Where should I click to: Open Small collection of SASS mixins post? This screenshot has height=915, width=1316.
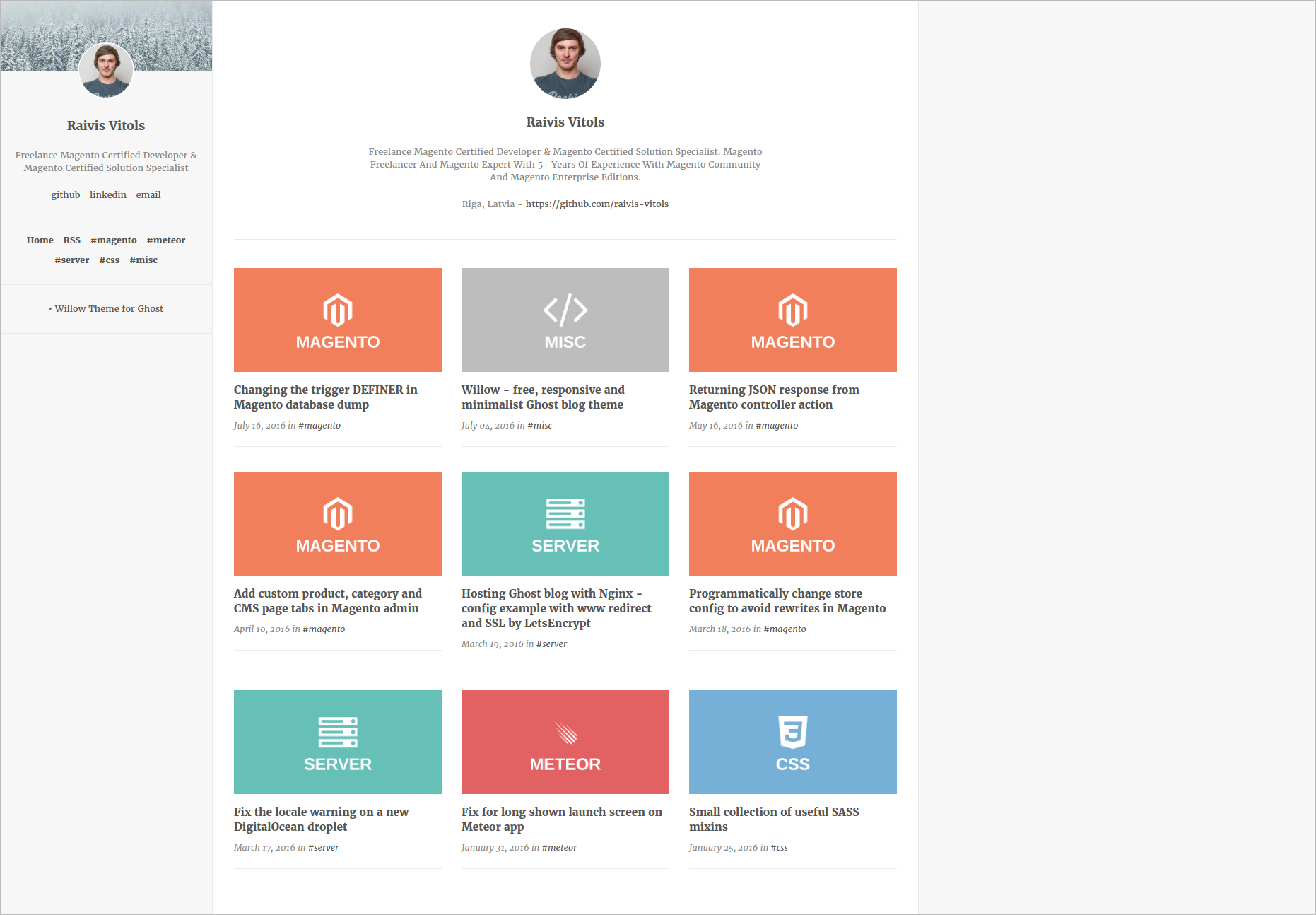click(774, 819)
